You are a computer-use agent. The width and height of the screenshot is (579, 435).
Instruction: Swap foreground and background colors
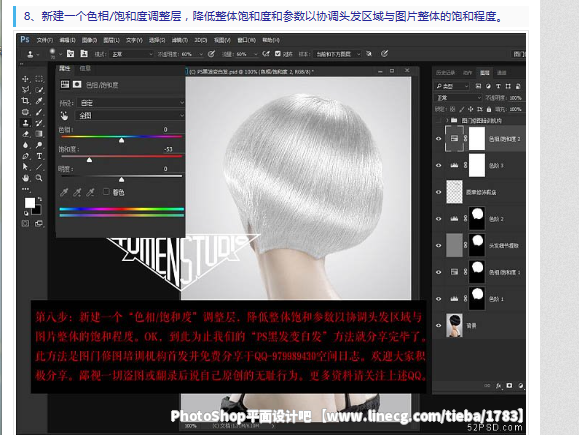(40, 199)
